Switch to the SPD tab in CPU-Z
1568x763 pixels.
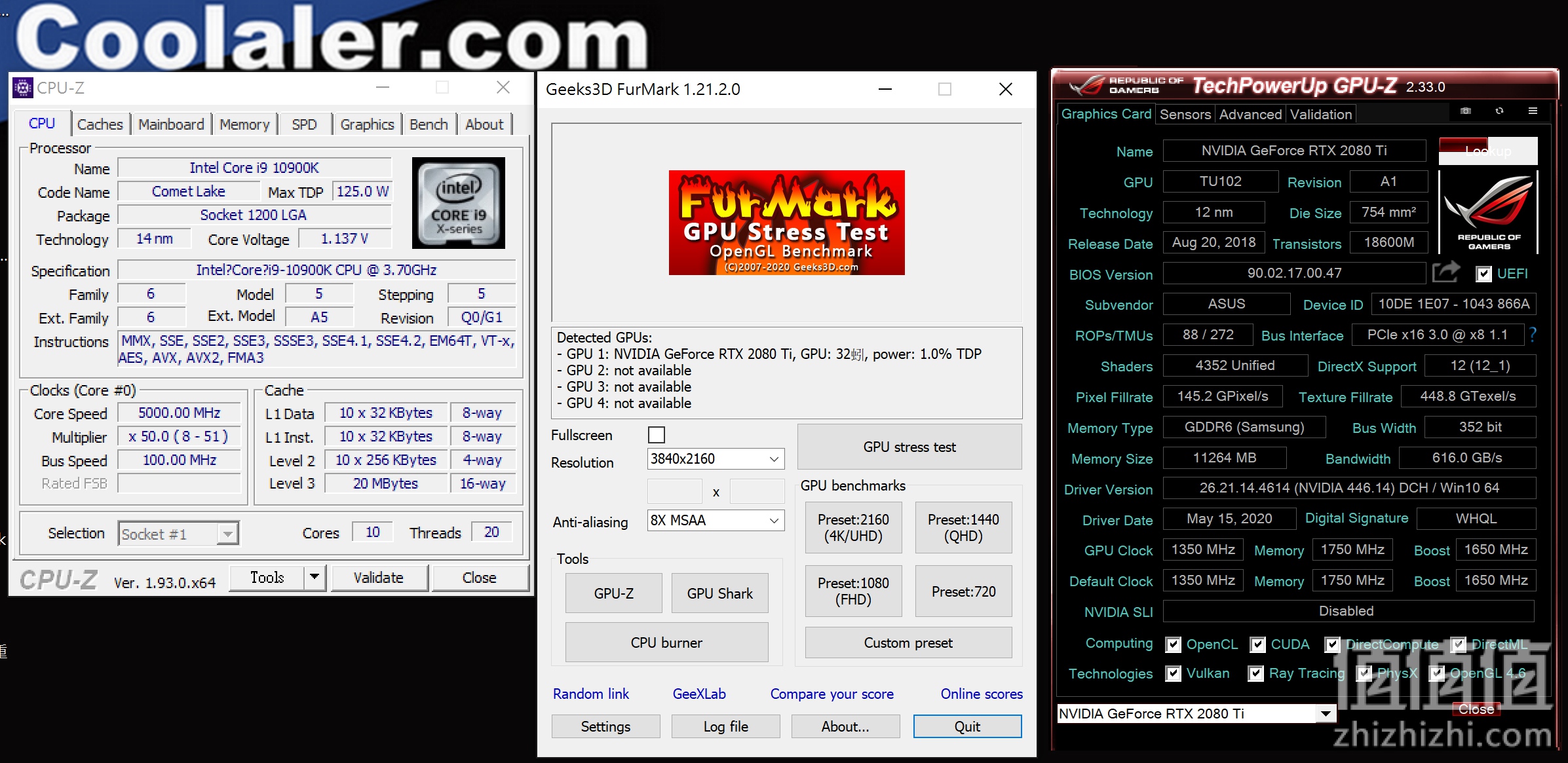tap(304, 124)
